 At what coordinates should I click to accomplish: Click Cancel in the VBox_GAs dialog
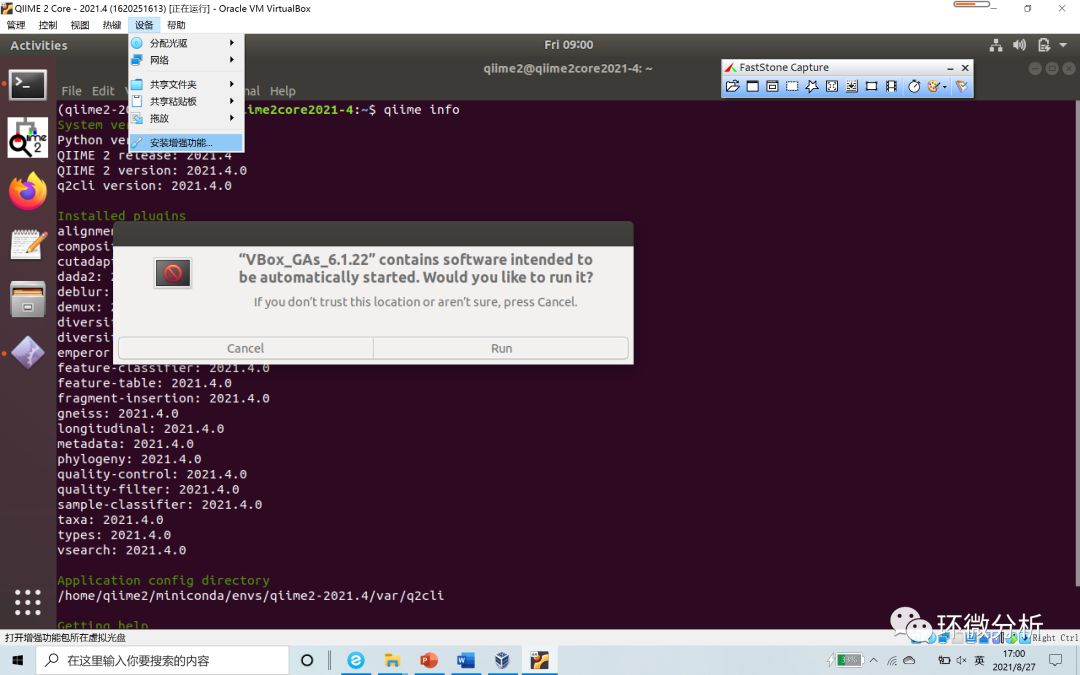pyautogui.click(x=246, y=349)
